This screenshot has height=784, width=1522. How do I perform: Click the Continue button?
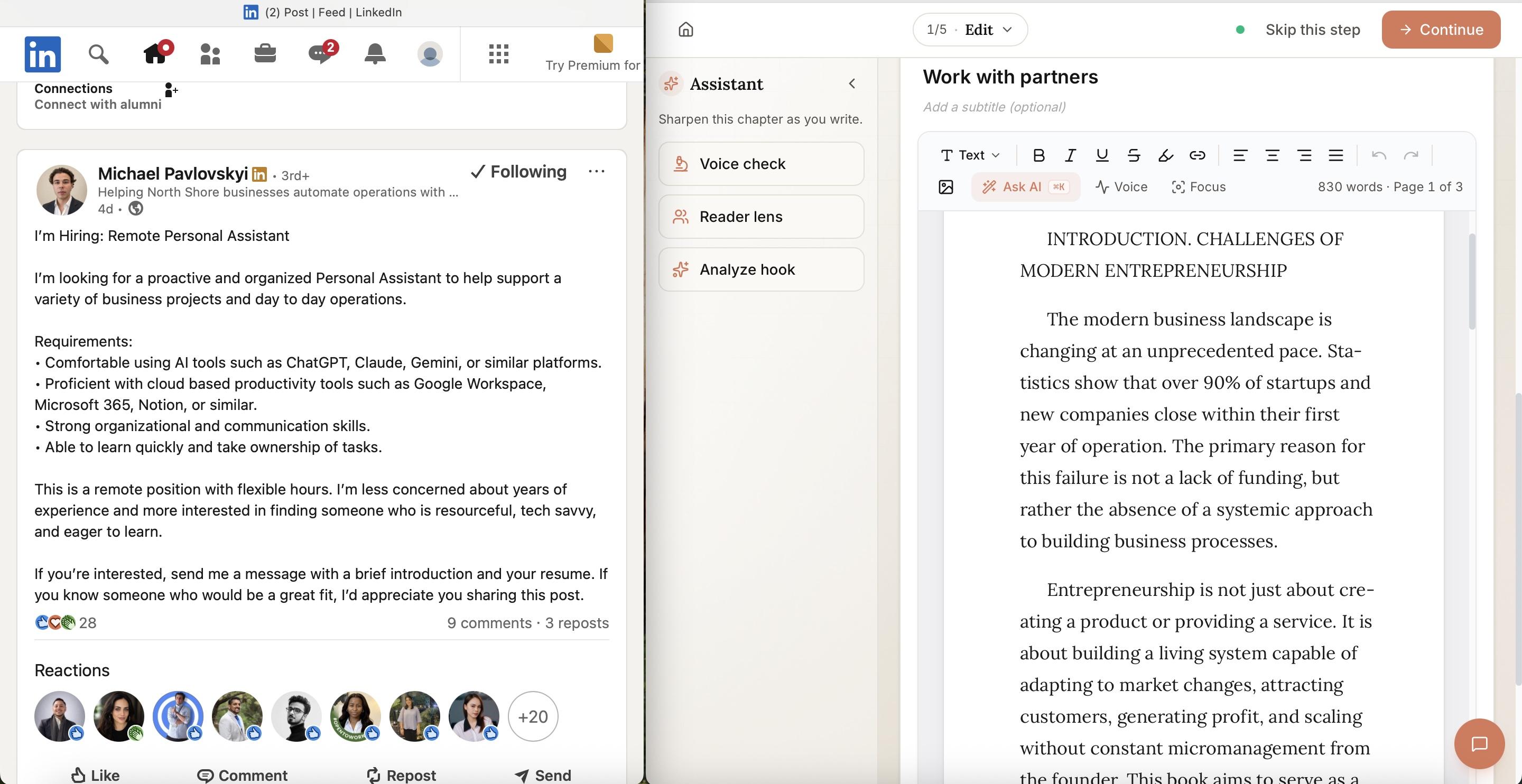coord(1441,29)
